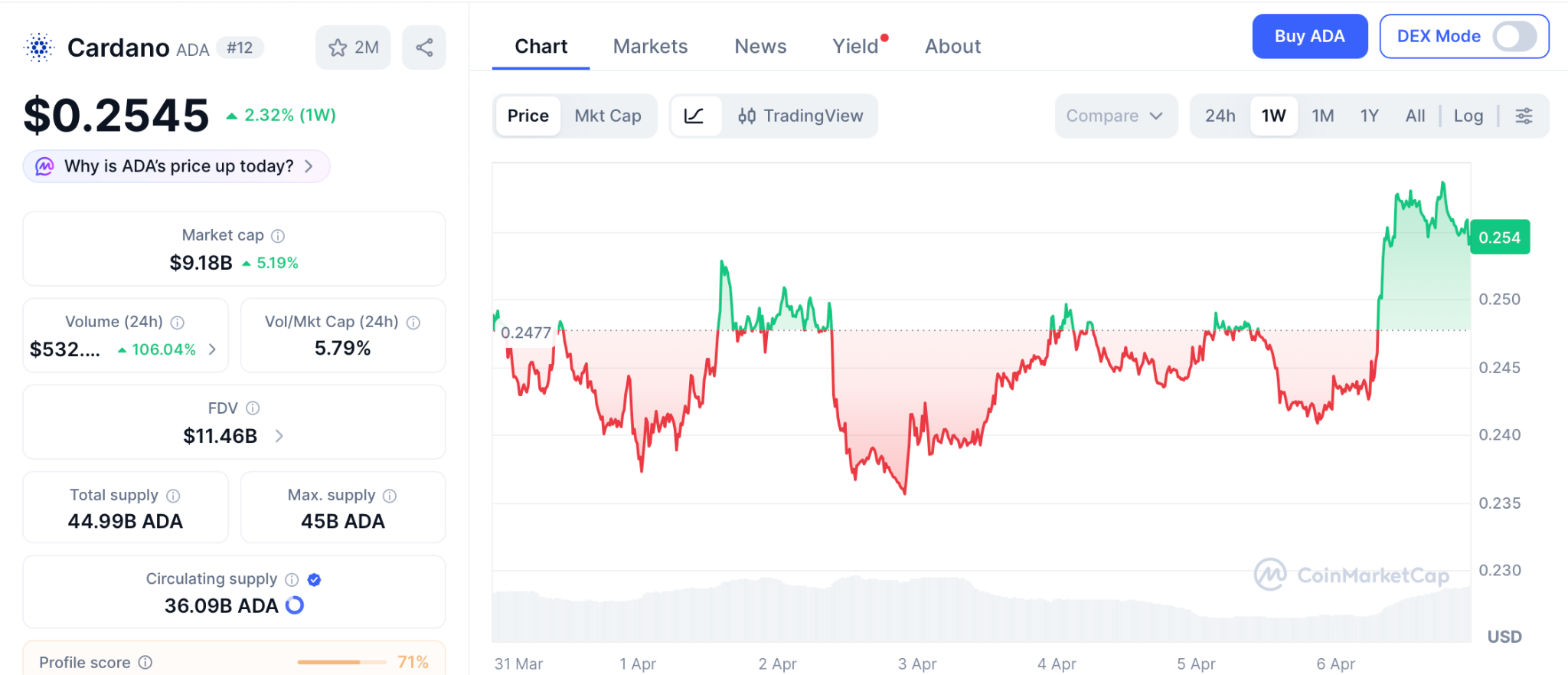Click Market cap info icon
Viewport: 1568px width, 675px height.
click(x=278, y=236)
